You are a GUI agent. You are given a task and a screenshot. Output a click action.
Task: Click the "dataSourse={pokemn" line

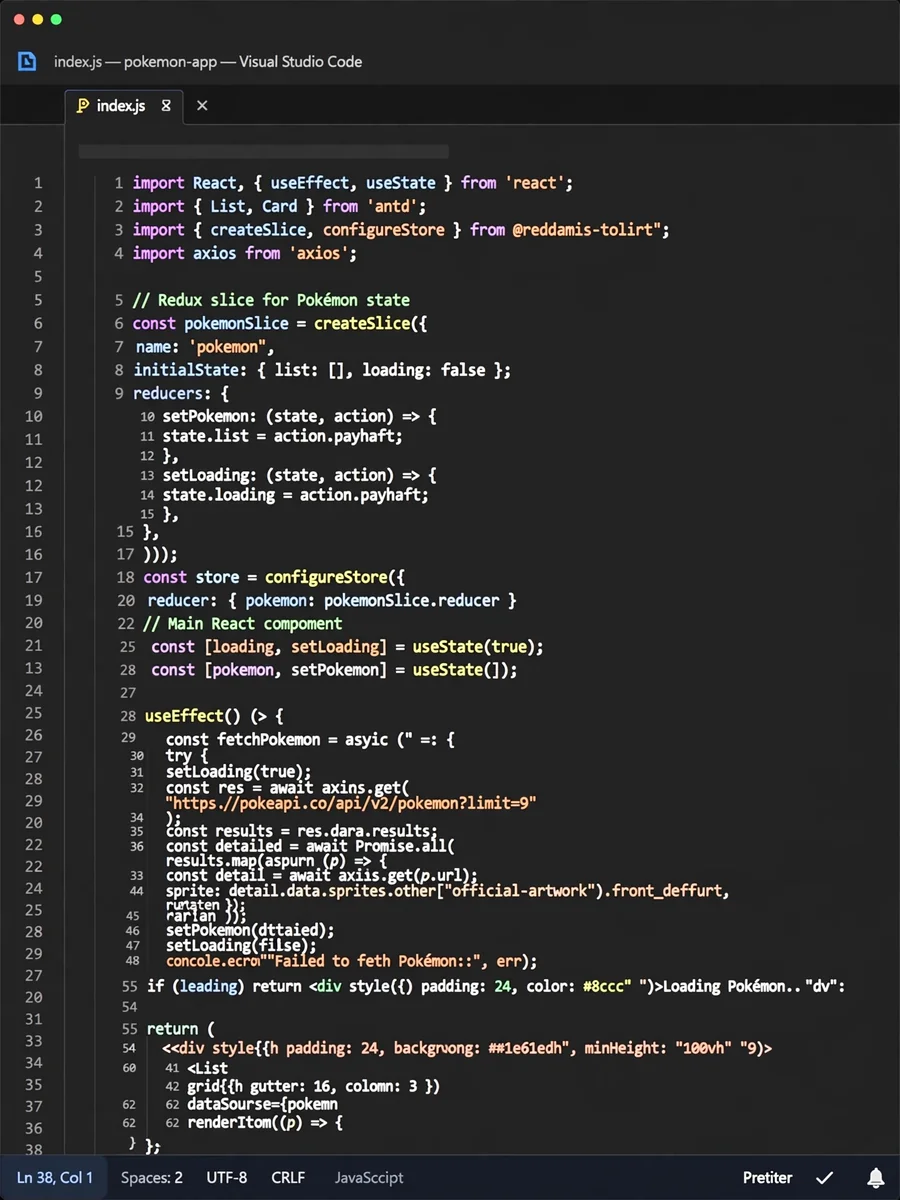tap(262, 1104)
